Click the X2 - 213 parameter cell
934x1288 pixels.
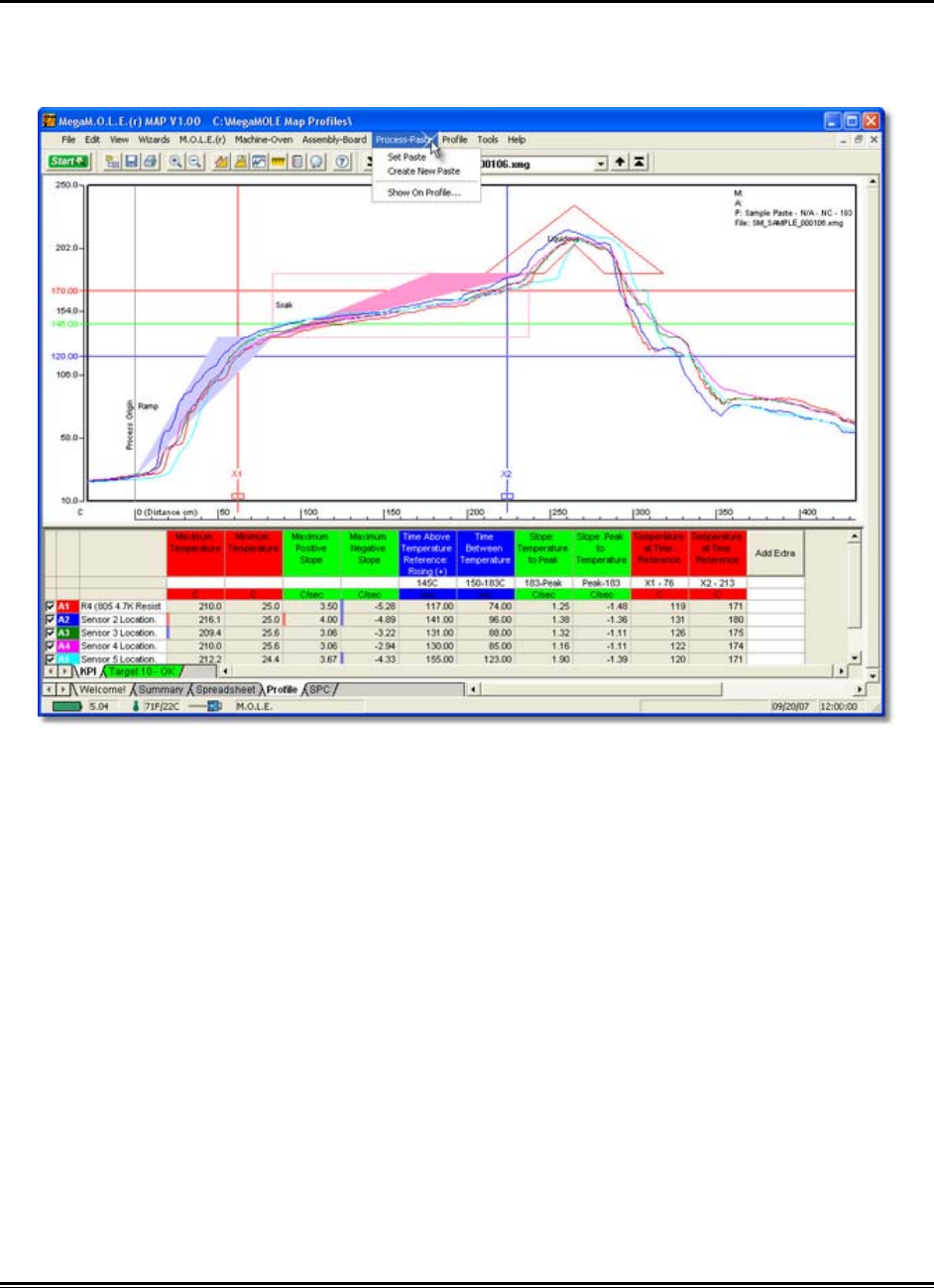click(717, 583)
